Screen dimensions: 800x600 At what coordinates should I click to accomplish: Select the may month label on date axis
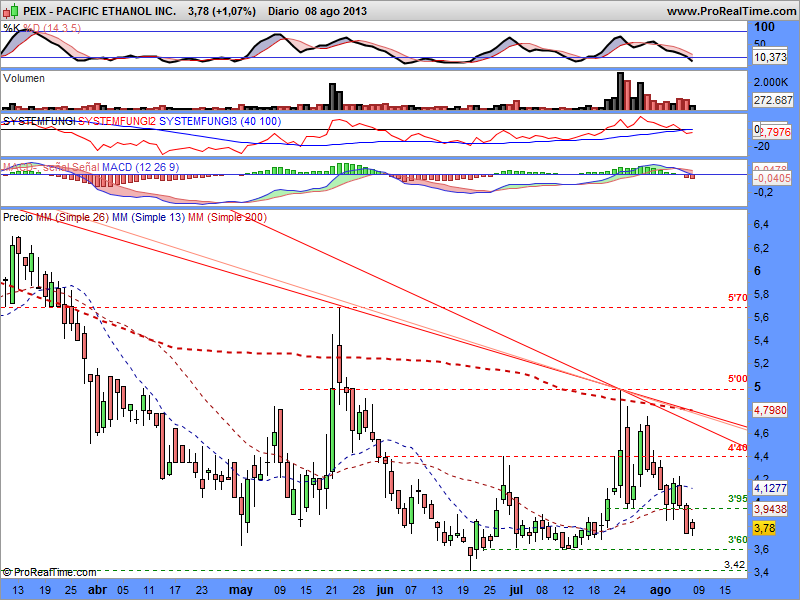click(x=241, y=590)
